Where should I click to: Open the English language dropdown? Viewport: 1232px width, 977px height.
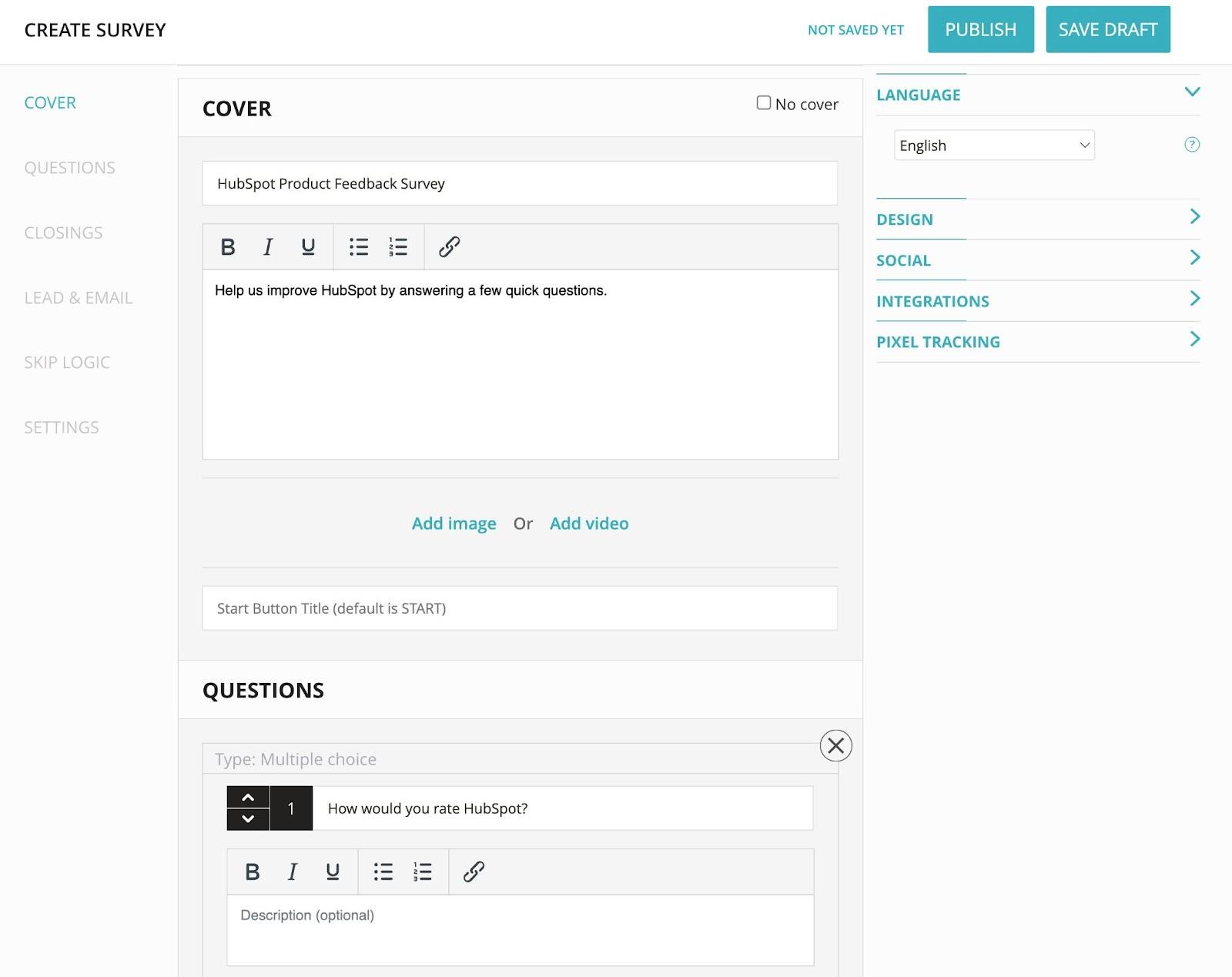tap(994, 146)
